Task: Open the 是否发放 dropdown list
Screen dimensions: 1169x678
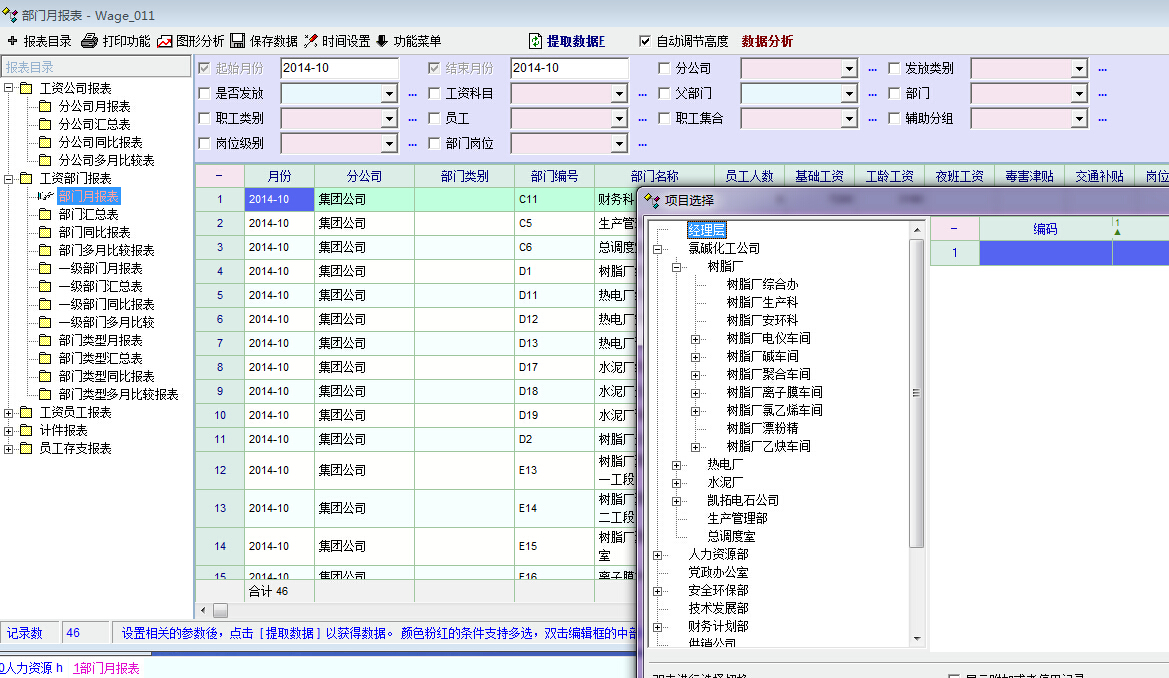Action: coord(389,94)
